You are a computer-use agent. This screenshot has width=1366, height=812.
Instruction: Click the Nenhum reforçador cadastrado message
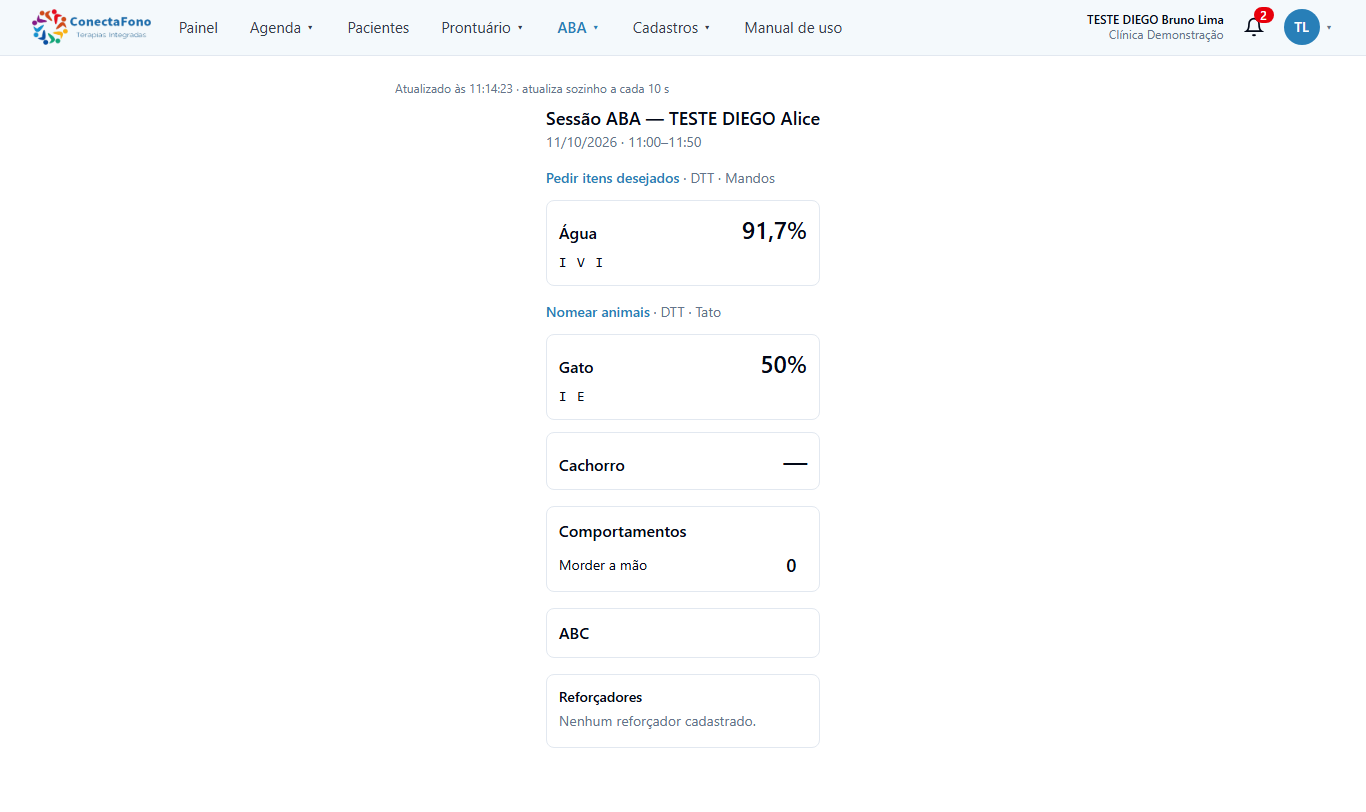click(x=657, y=721)
